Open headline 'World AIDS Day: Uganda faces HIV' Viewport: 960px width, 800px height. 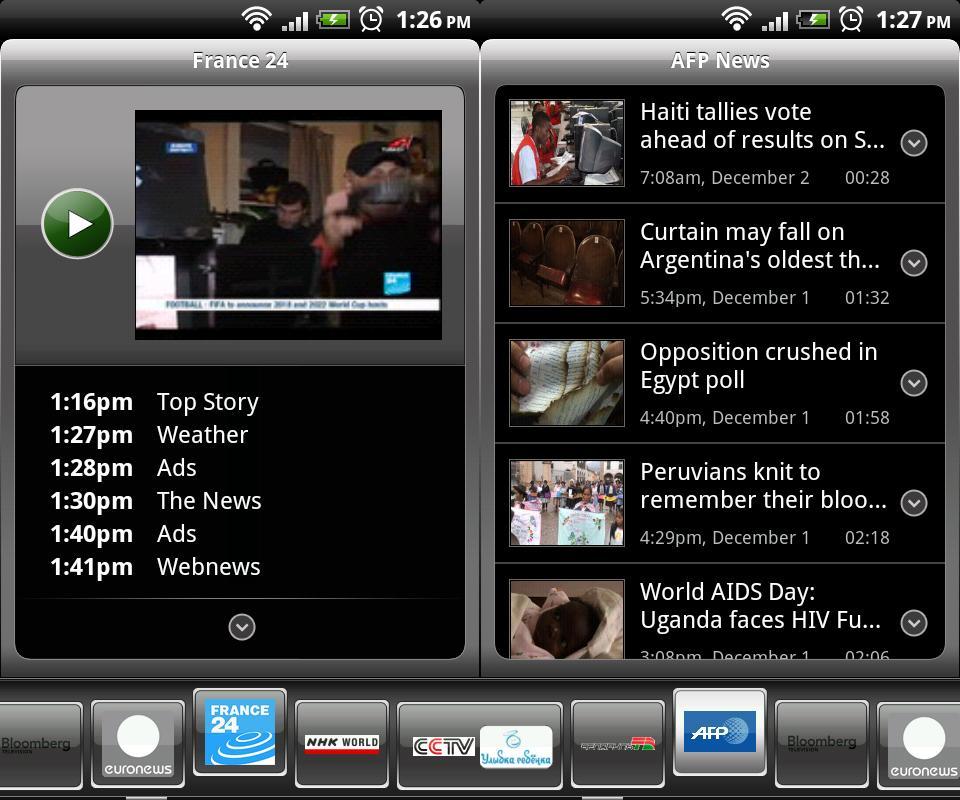click(x=760, y=606)
